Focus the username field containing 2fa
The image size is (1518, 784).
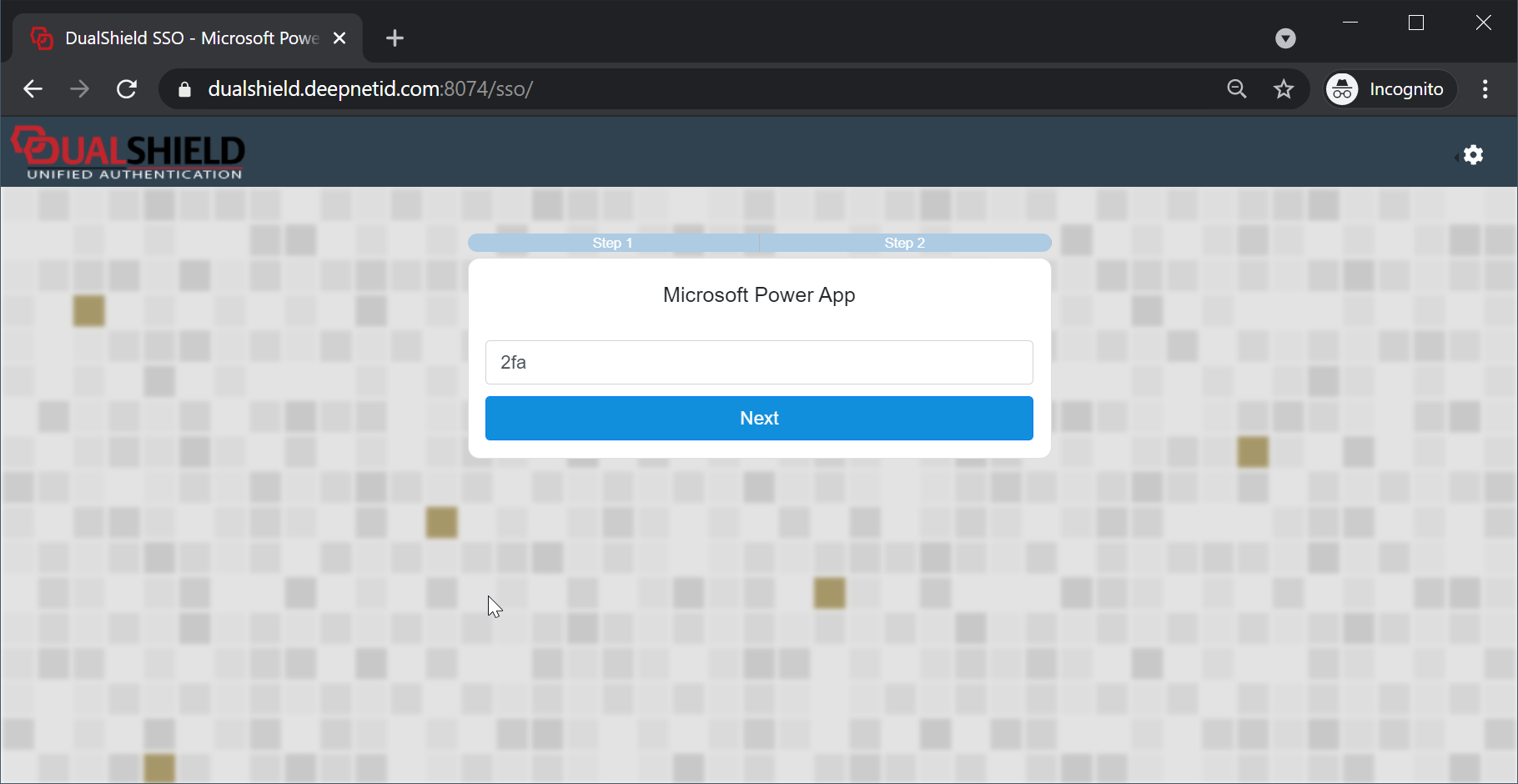pos(759,362)
